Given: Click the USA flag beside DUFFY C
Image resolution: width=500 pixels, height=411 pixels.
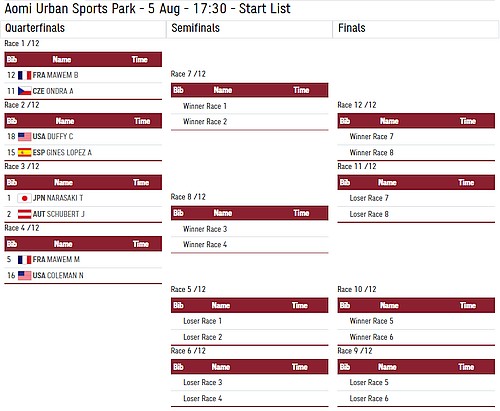Looking at the screenshot, I should 24,137.
